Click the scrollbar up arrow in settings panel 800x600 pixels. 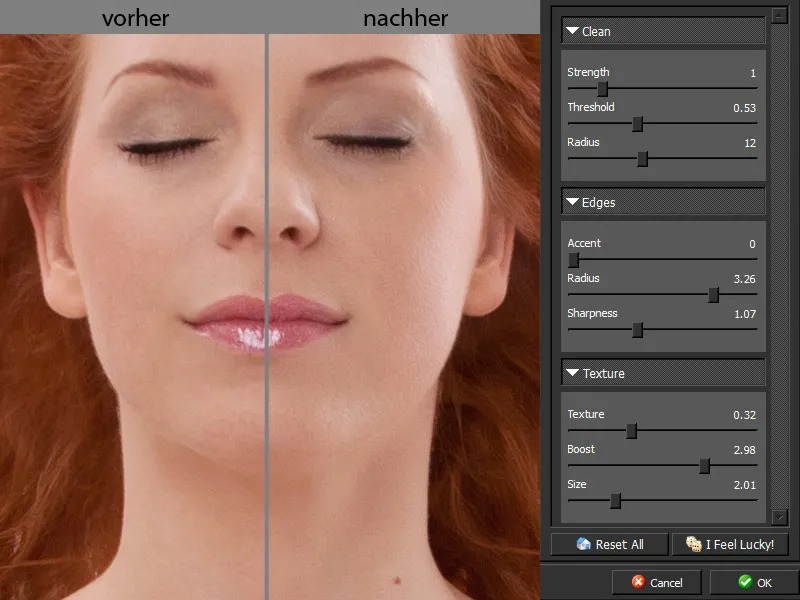[x=779, y=16]
